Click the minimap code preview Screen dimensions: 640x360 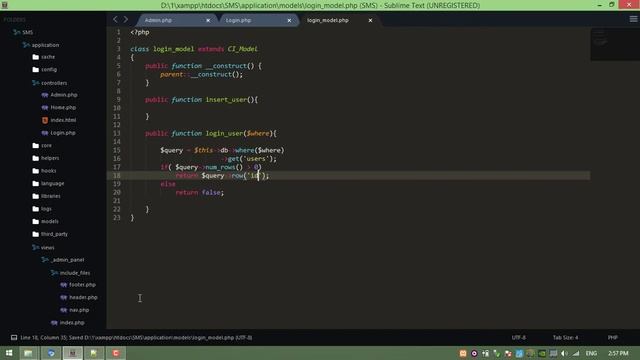615,44
